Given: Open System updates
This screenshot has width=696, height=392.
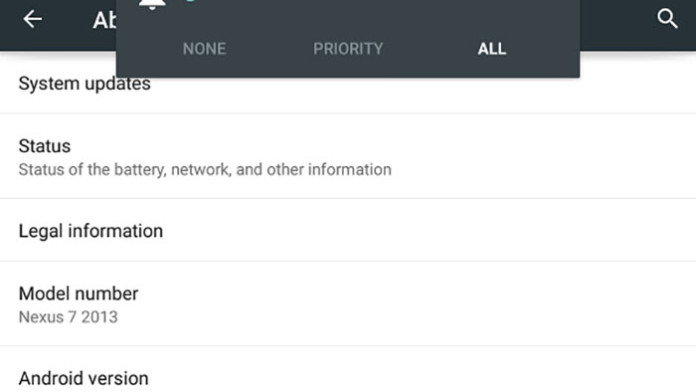Looking at the screenshot, I should pos(84,83).
